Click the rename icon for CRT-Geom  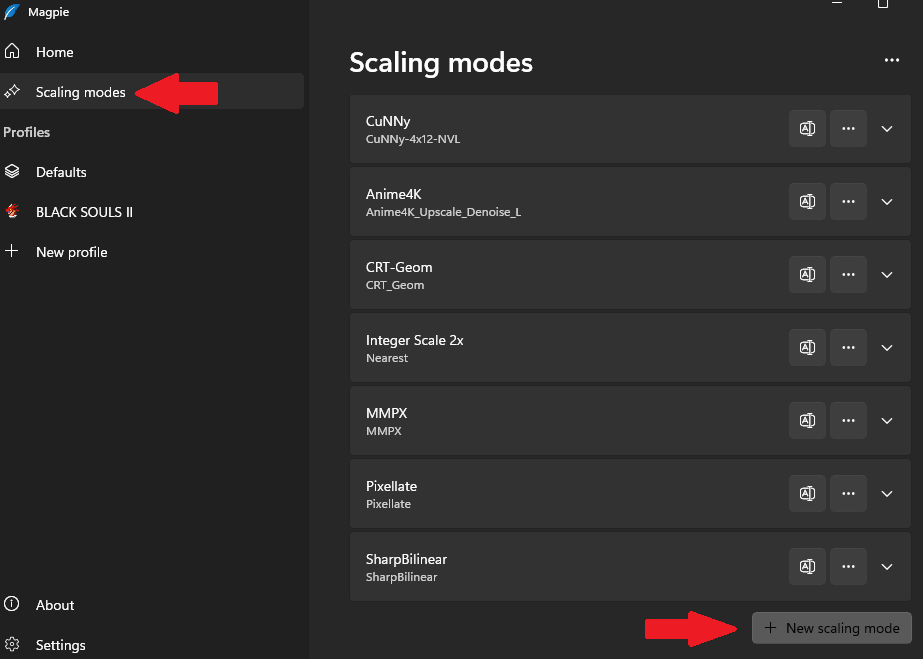[807, 275]
